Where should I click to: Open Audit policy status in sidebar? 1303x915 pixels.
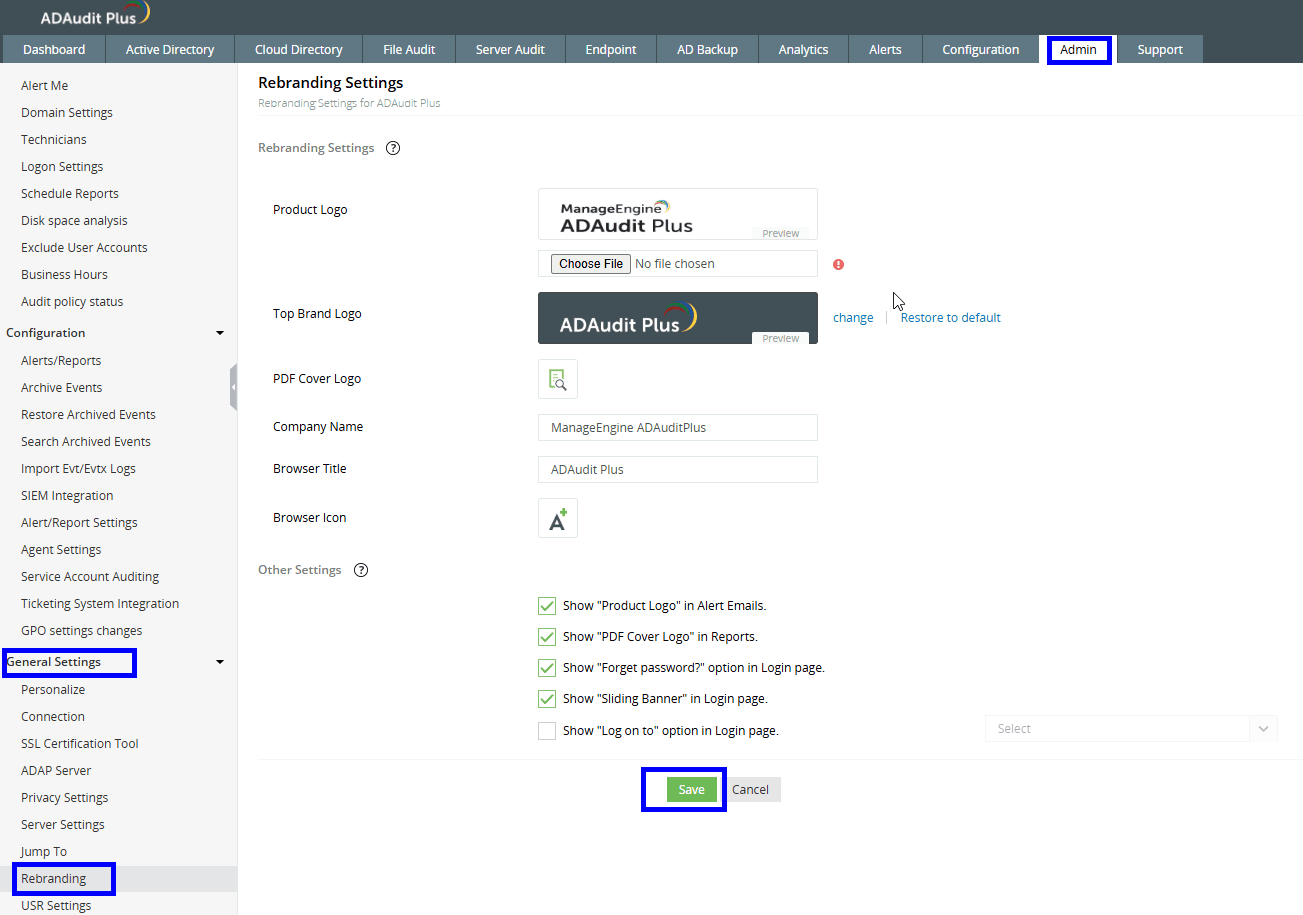72,302
